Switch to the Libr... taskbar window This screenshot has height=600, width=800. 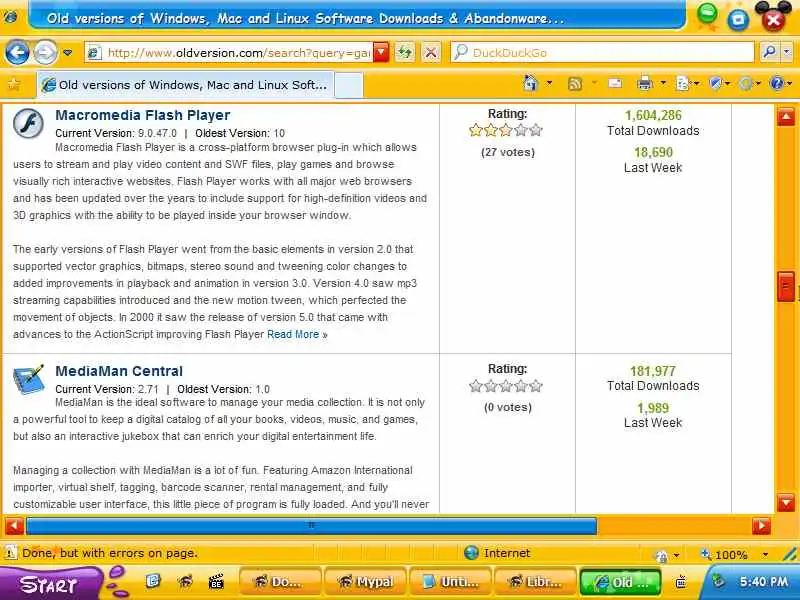pyautogui.click(x=536, y=582)
